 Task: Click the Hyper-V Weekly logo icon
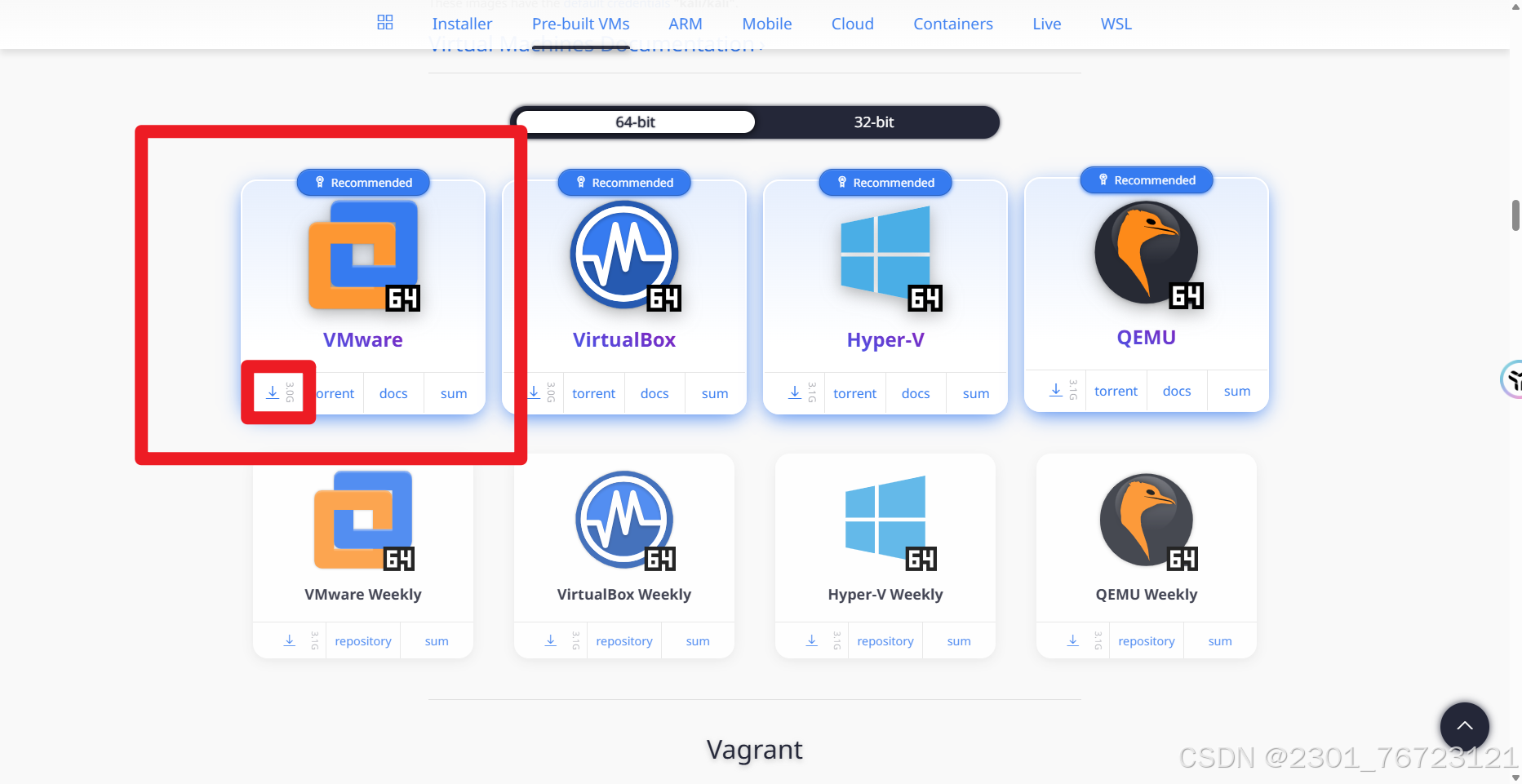(890, 523)
